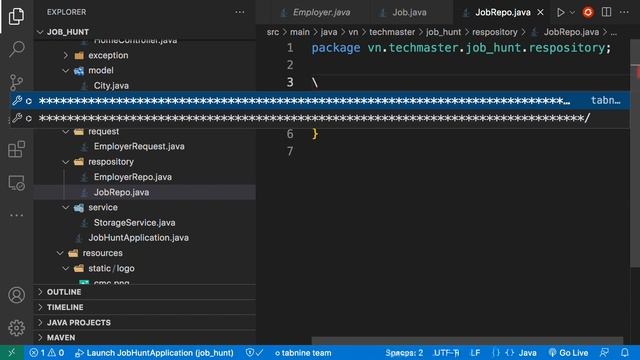Open feedback icon in status bar
640x360 pixels.
click(x=604, y=353)
